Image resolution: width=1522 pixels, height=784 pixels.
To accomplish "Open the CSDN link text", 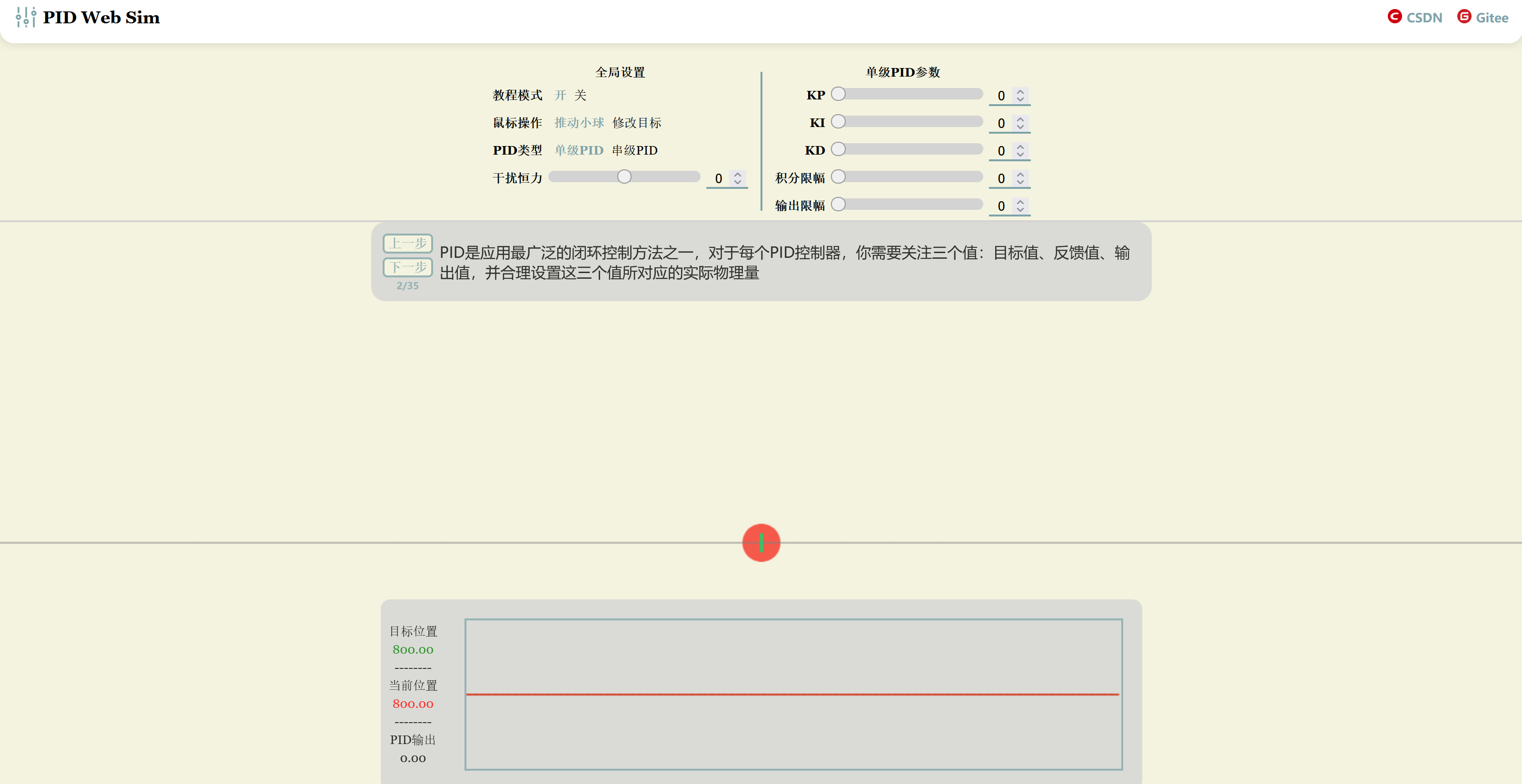I will tap(1424, 18).
